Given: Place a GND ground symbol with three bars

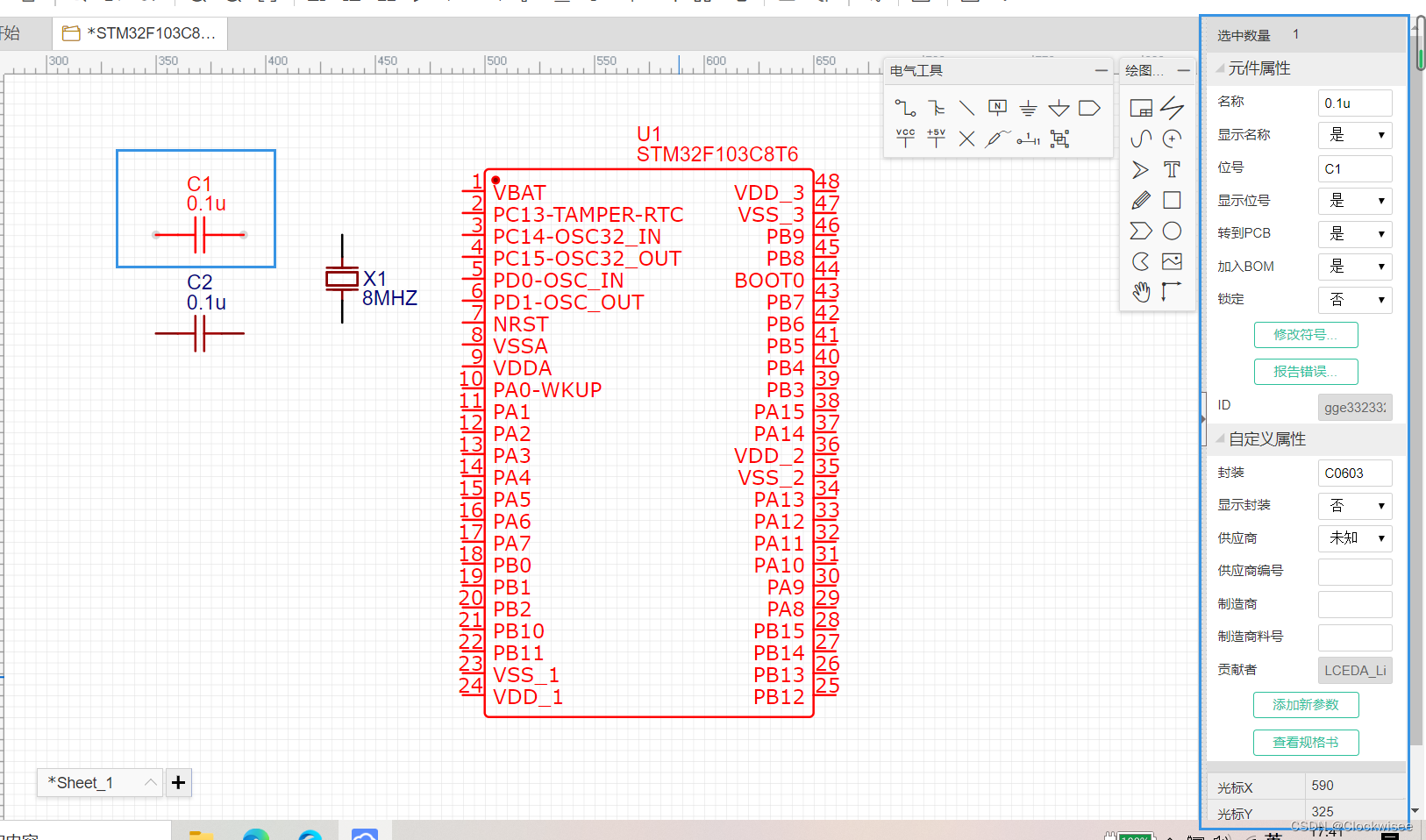Looking at the screenshot, I should tap(1028, 108).
